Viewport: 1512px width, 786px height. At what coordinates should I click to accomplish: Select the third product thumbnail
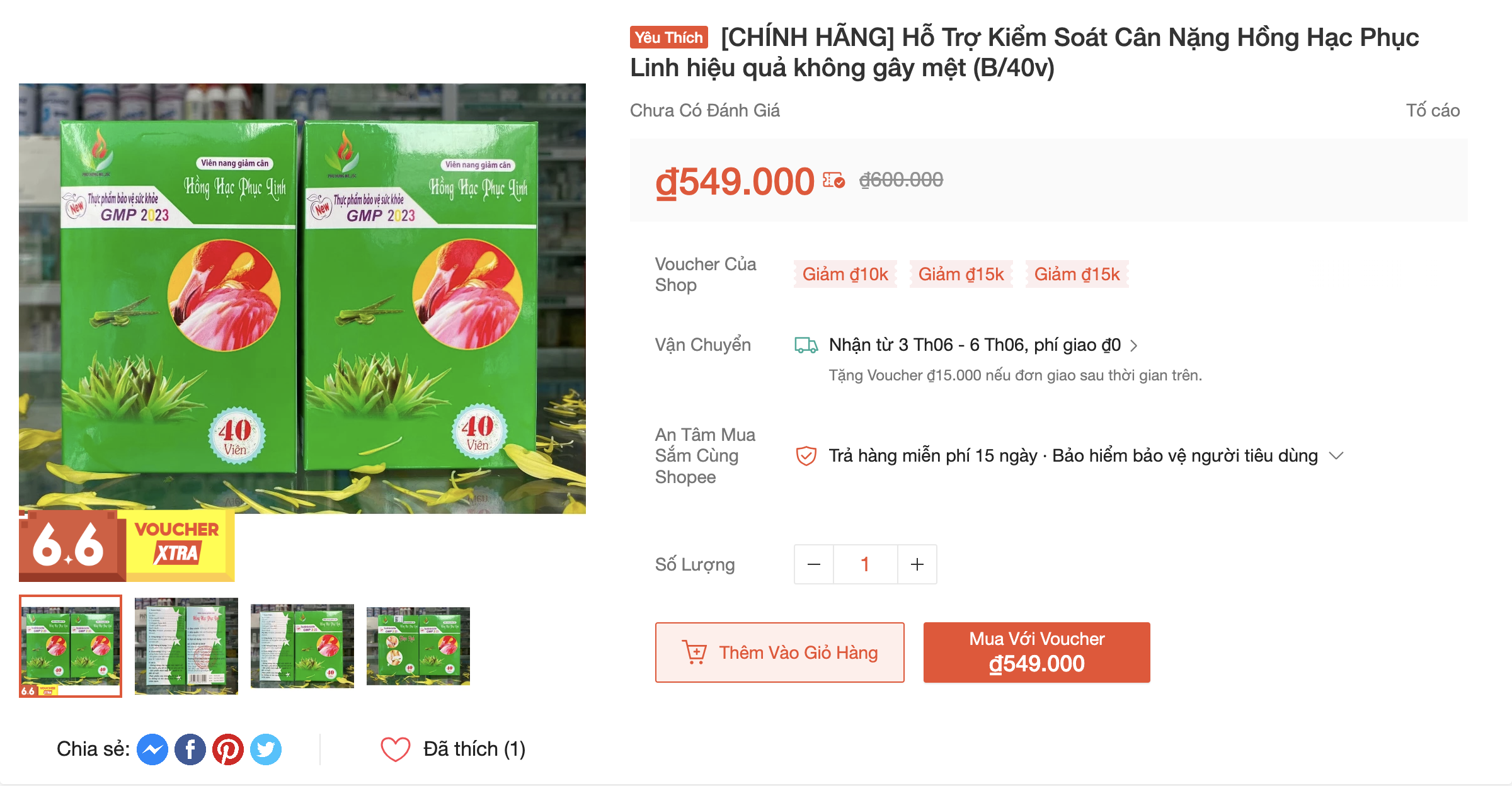pyautogui.click(x=302, y=646)
